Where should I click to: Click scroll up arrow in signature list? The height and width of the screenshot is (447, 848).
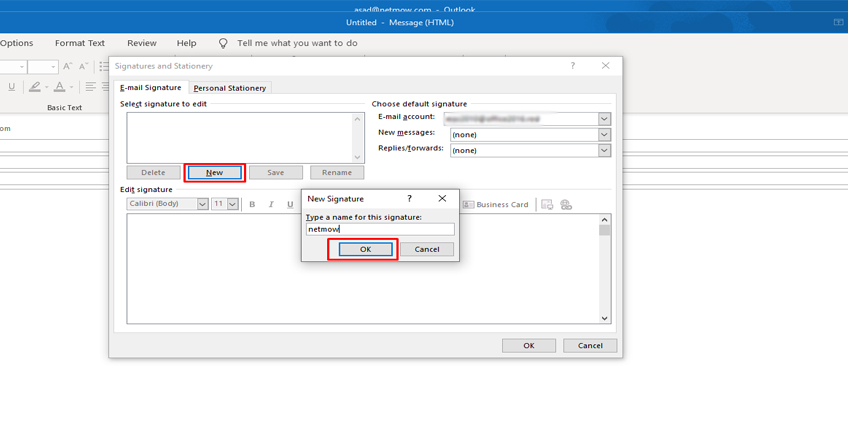click(357, 119)
